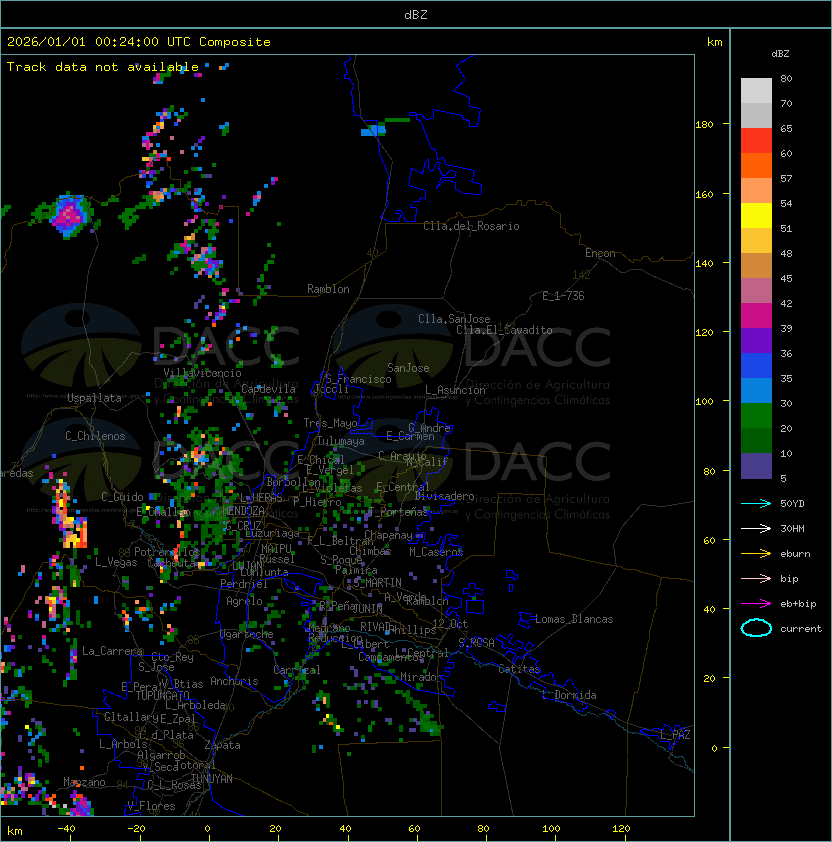Click the 'L_Asuncion' map label
This screenshot has height=842, width=832.
pos(455,390)
